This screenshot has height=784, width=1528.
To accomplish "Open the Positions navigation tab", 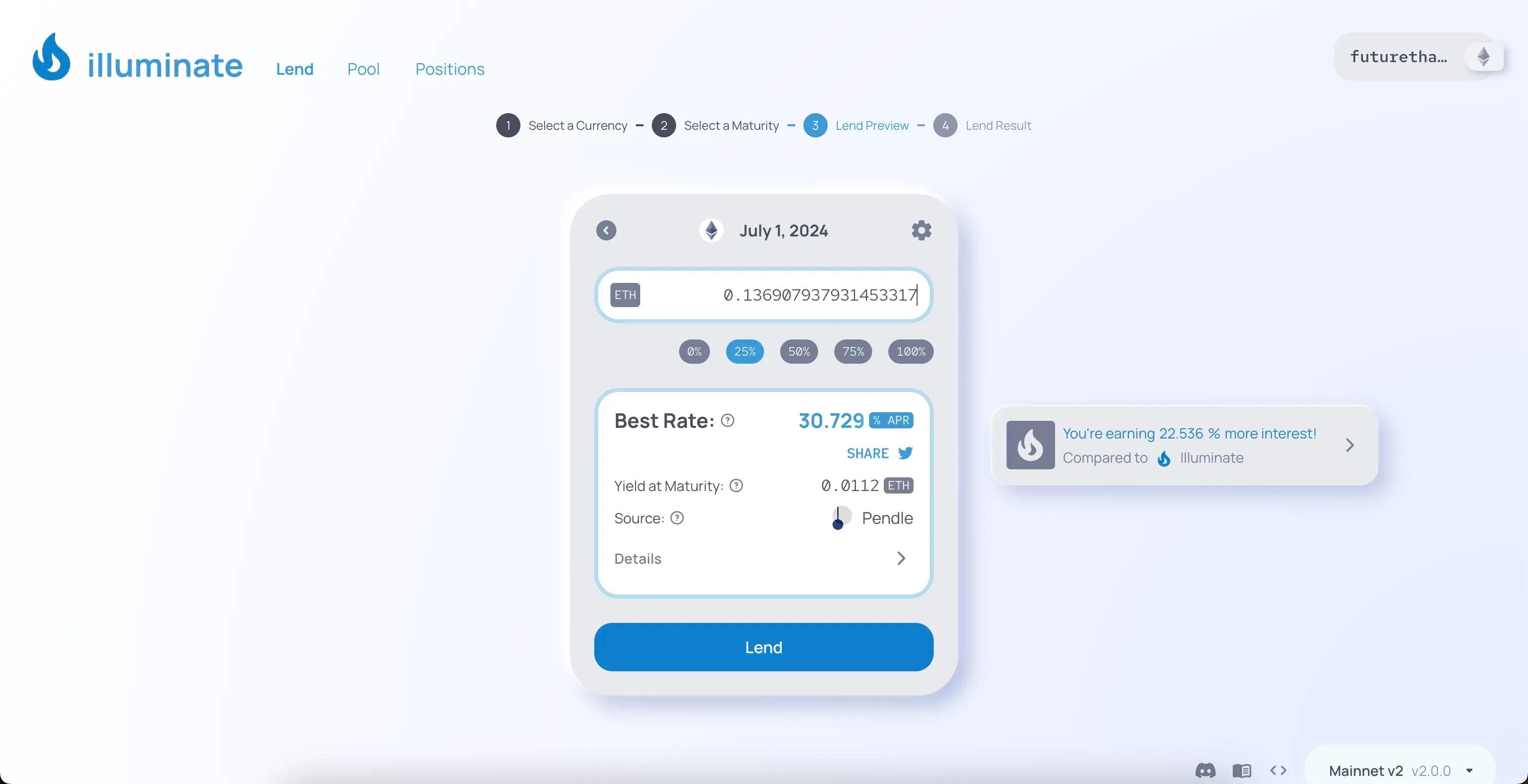I will click(x=450, y=68).
